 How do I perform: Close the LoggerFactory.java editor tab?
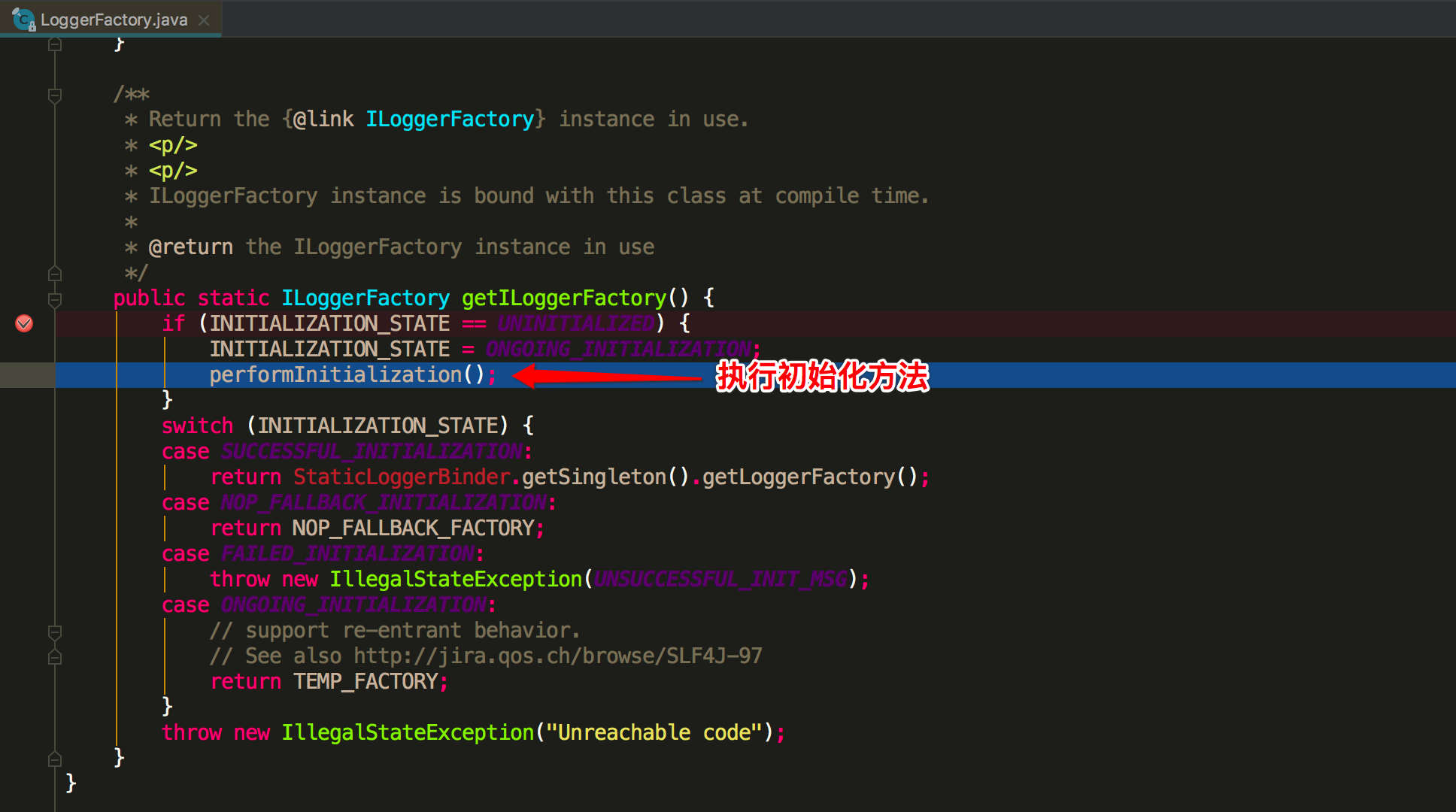click(203, 20)
